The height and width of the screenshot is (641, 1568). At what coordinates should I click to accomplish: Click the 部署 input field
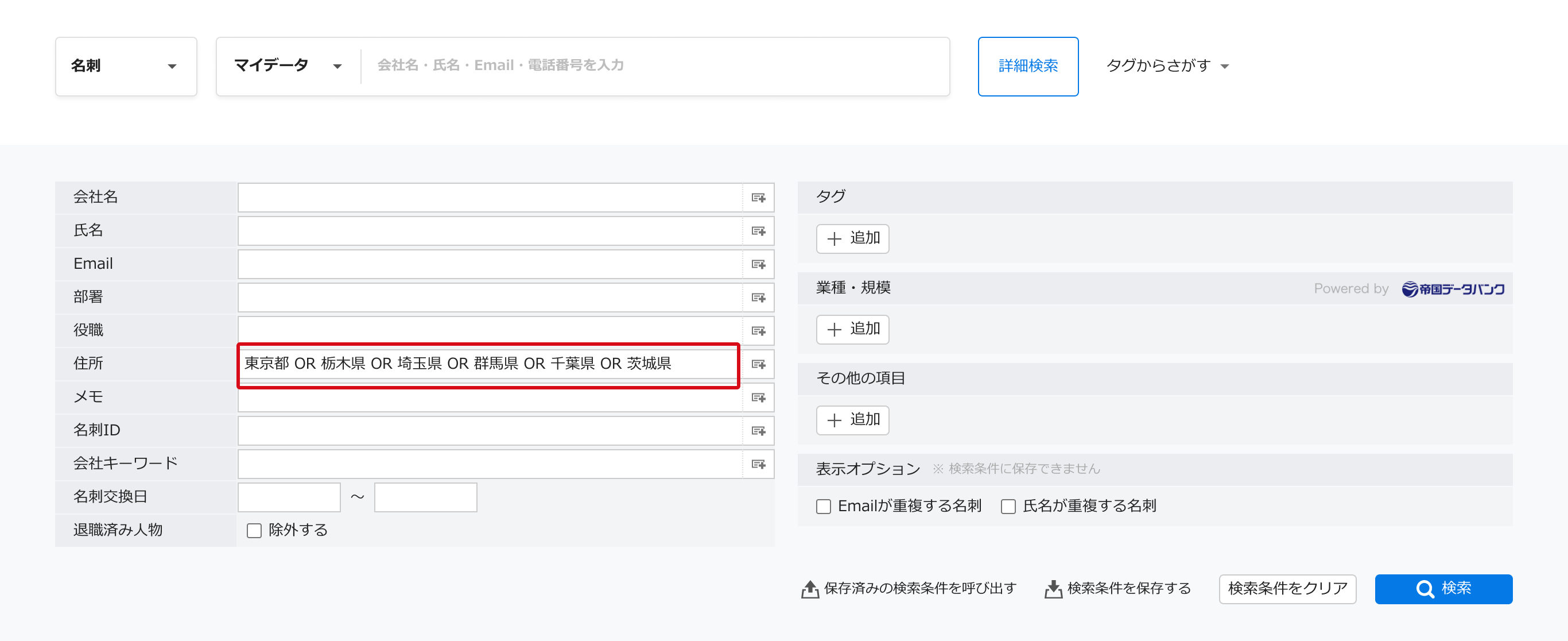(x=490, y=298)
